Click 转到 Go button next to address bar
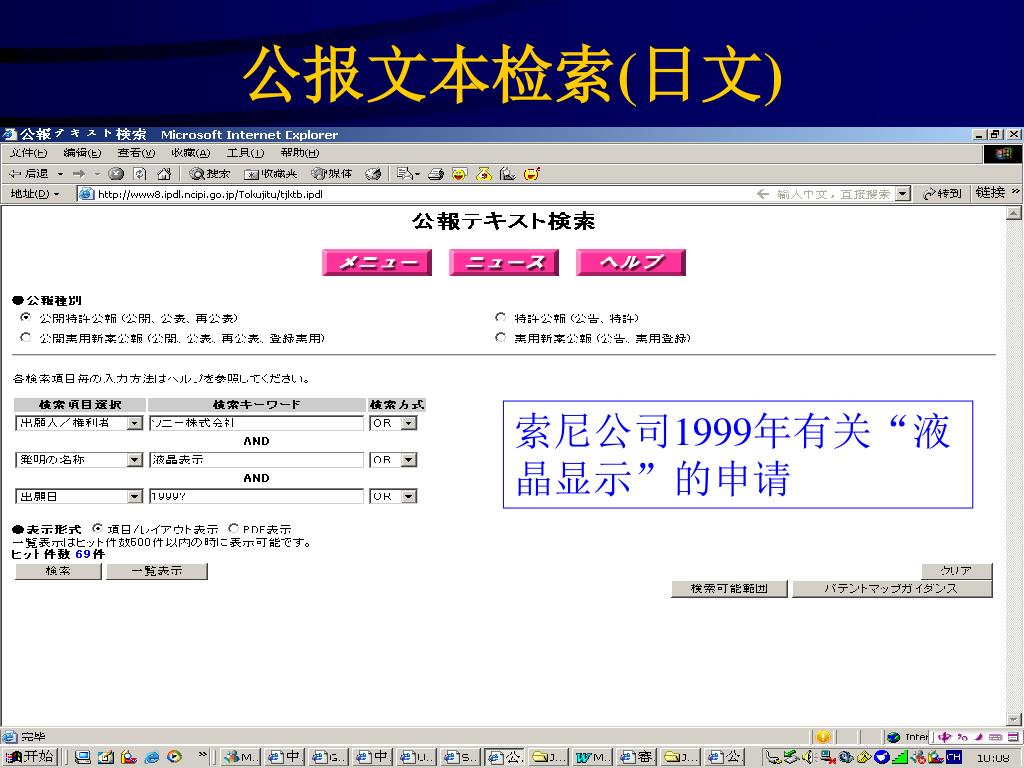 tap(941, 193)
